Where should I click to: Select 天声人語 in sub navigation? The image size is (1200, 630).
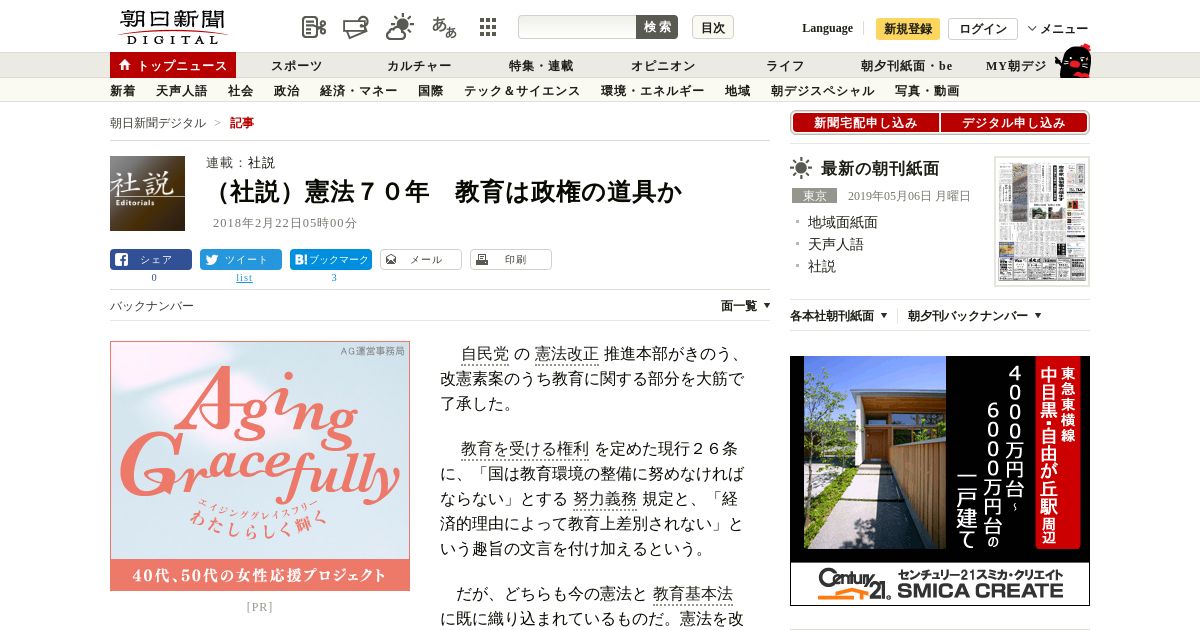pos(181,91)
